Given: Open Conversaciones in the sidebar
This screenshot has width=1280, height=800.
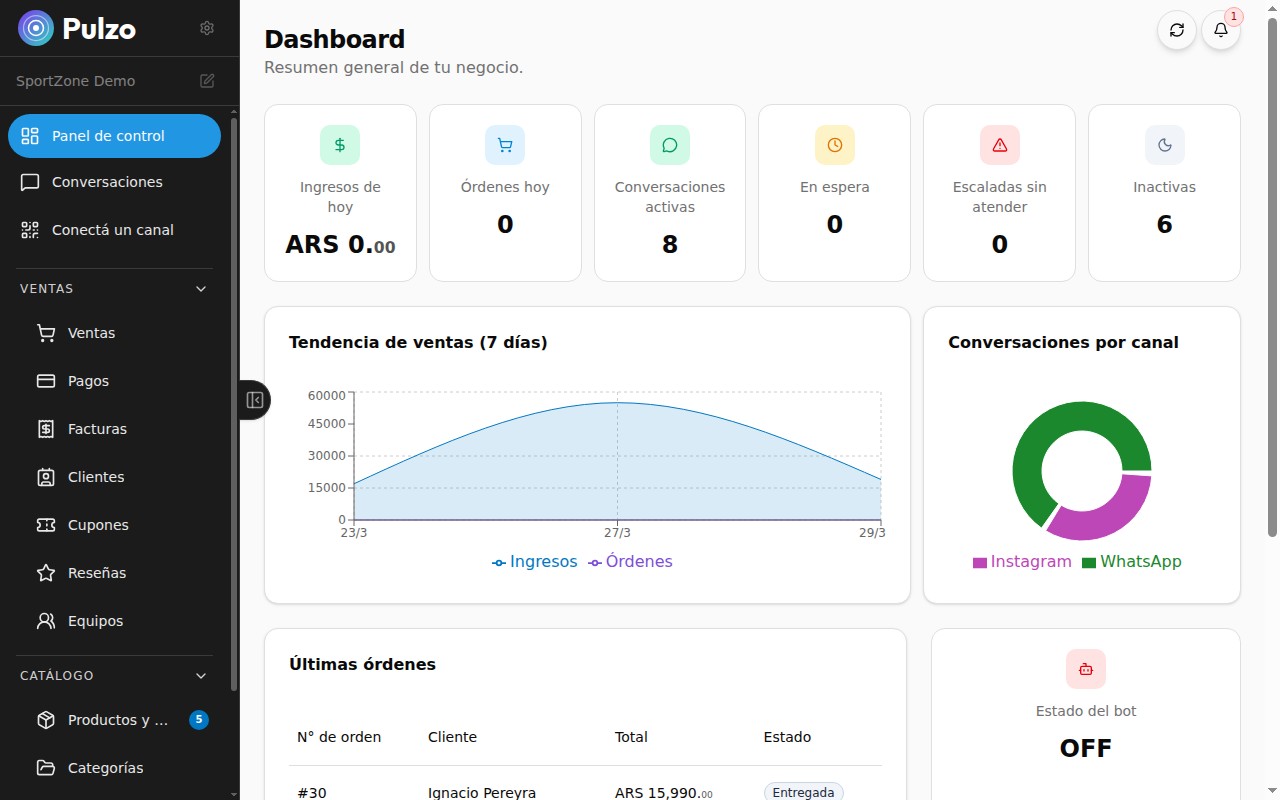Looking at the screenshot, I should (x=107, y=182).
